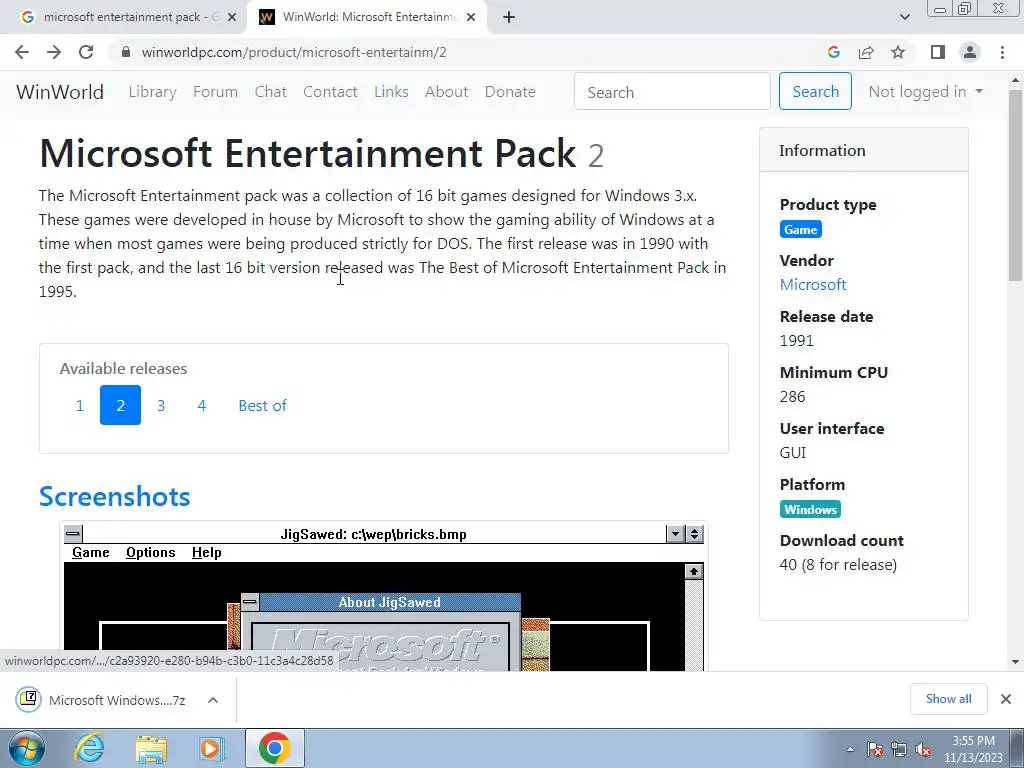Open the Action Center flag icon
Screen dimensions: 1024x768
[x=875, y=750]
